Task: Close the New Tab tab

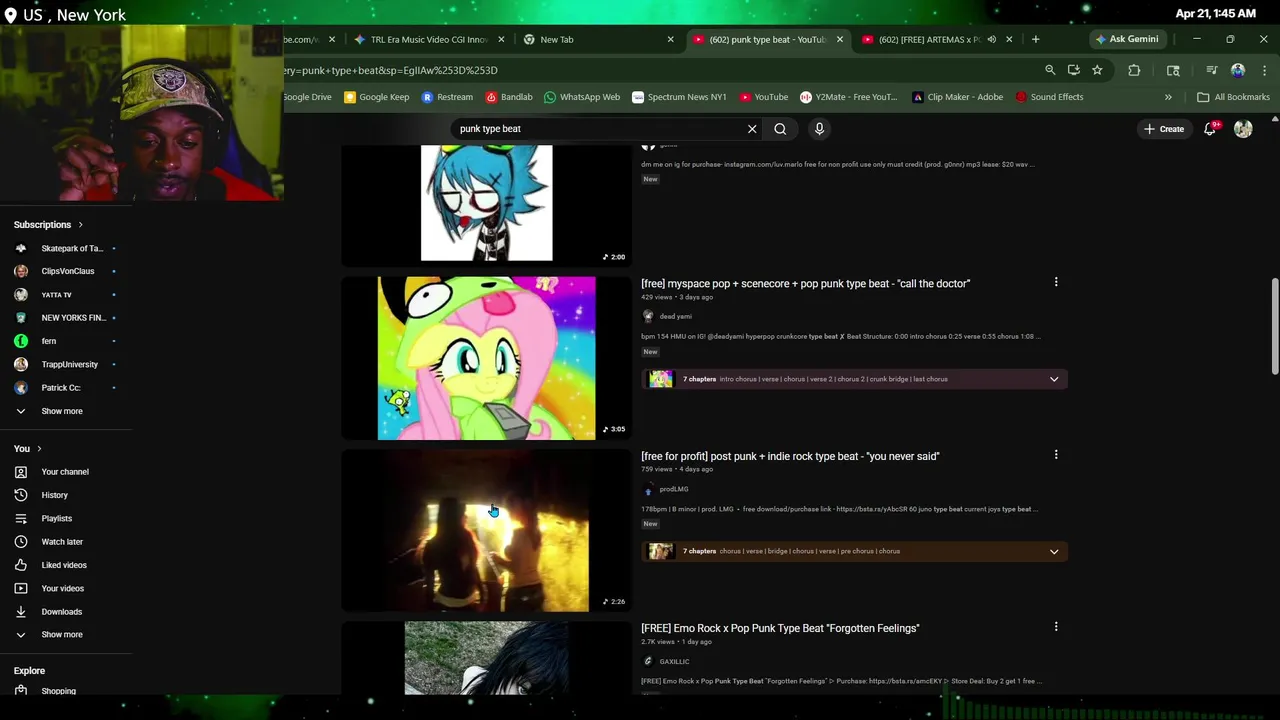Action: (670, 39)
